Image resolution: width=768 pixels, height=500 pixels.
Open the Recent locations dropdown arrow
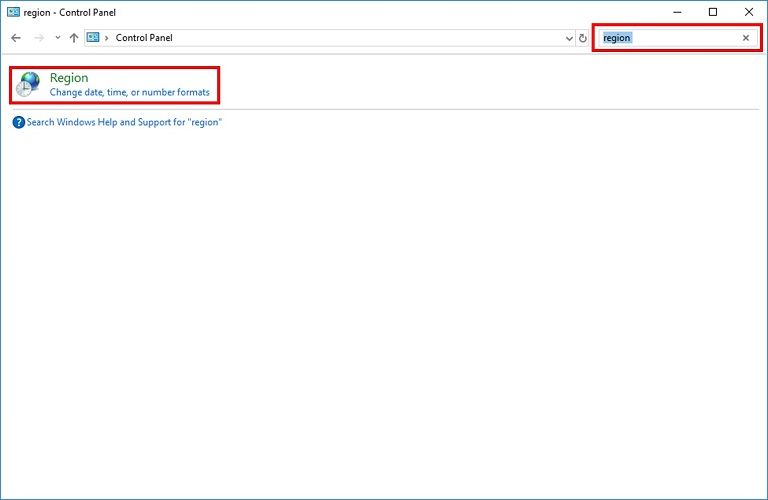point(57,38)
